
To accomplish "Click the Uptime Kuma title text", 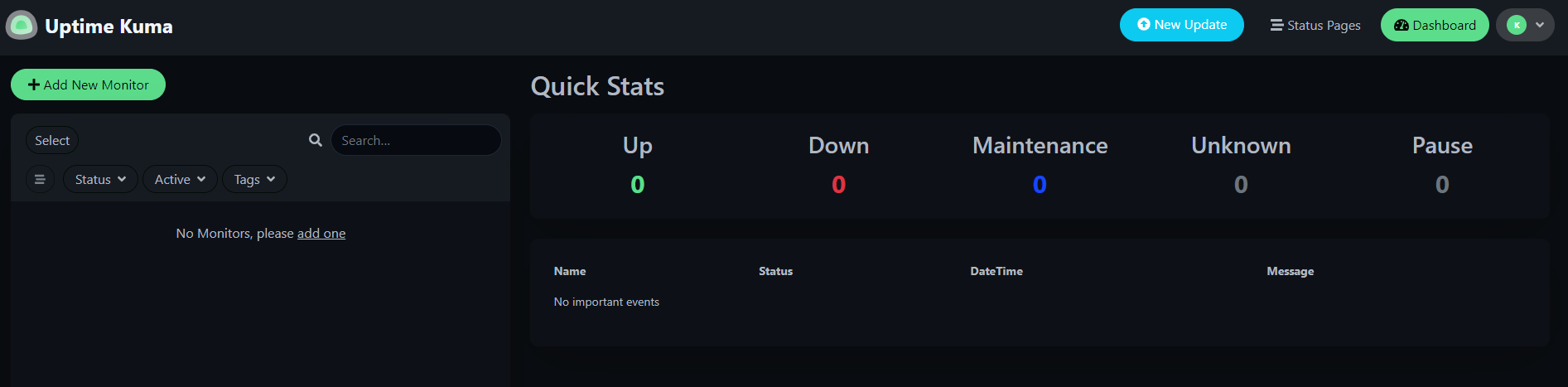I will [109, 27].
